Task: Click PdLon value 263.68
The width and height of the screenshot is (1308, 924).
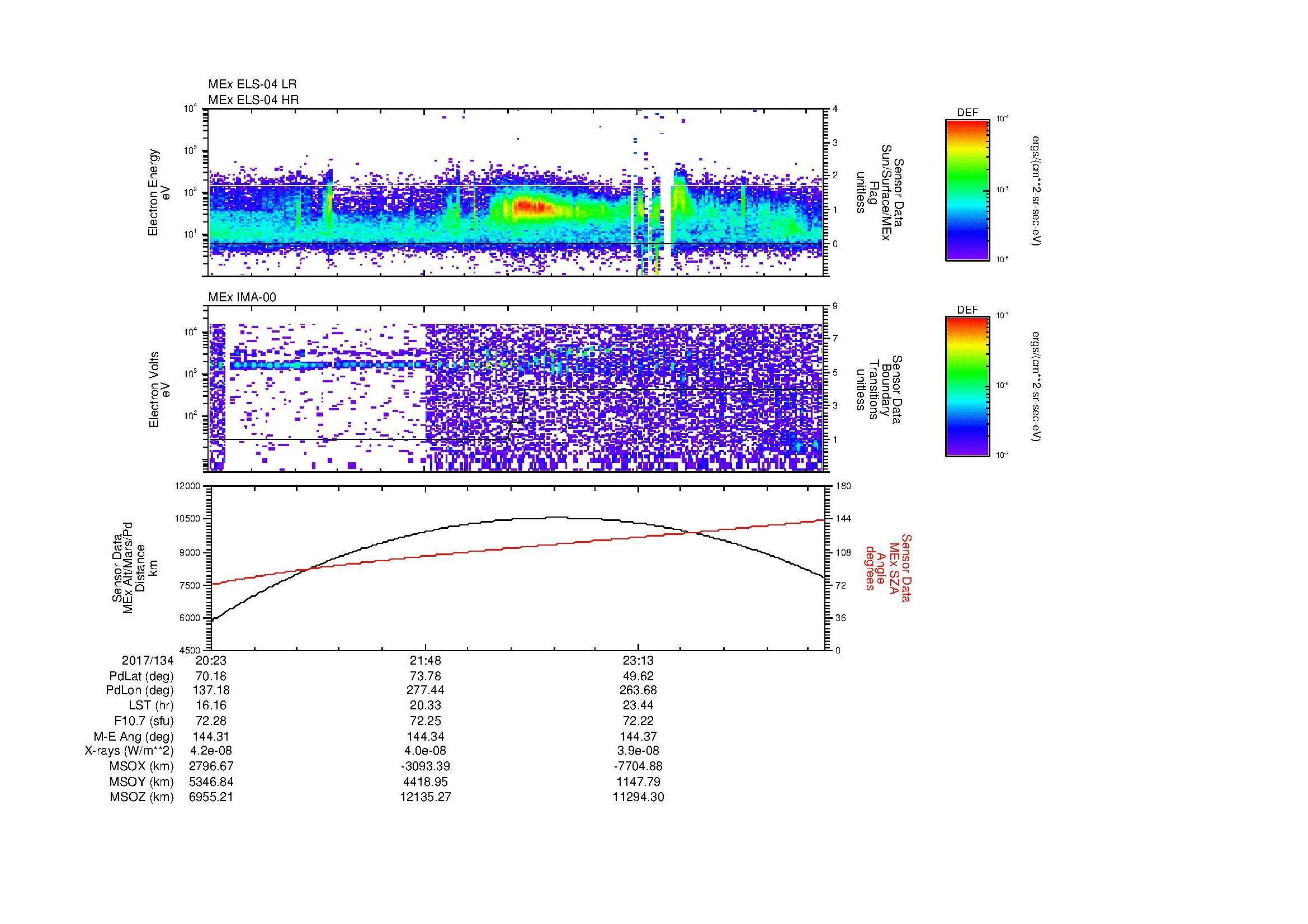Action: [638, 690]
